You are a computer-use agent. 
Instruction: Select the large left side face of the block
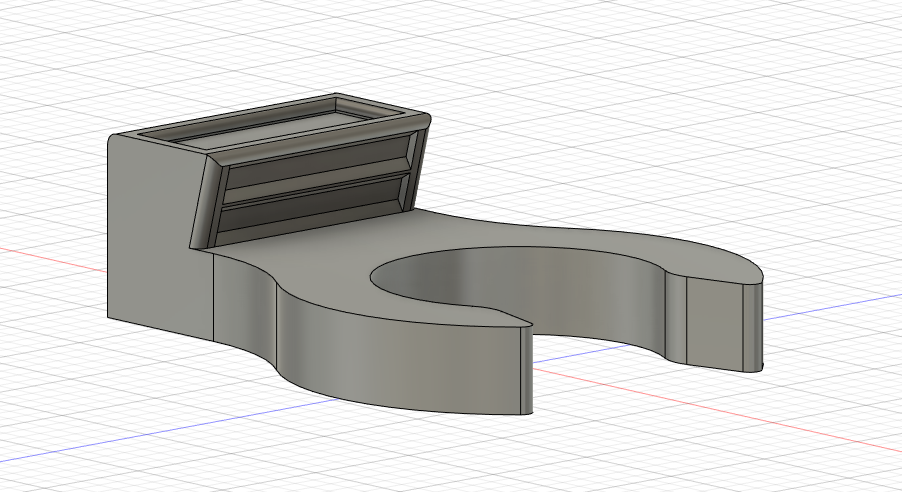tap(150, 240)
